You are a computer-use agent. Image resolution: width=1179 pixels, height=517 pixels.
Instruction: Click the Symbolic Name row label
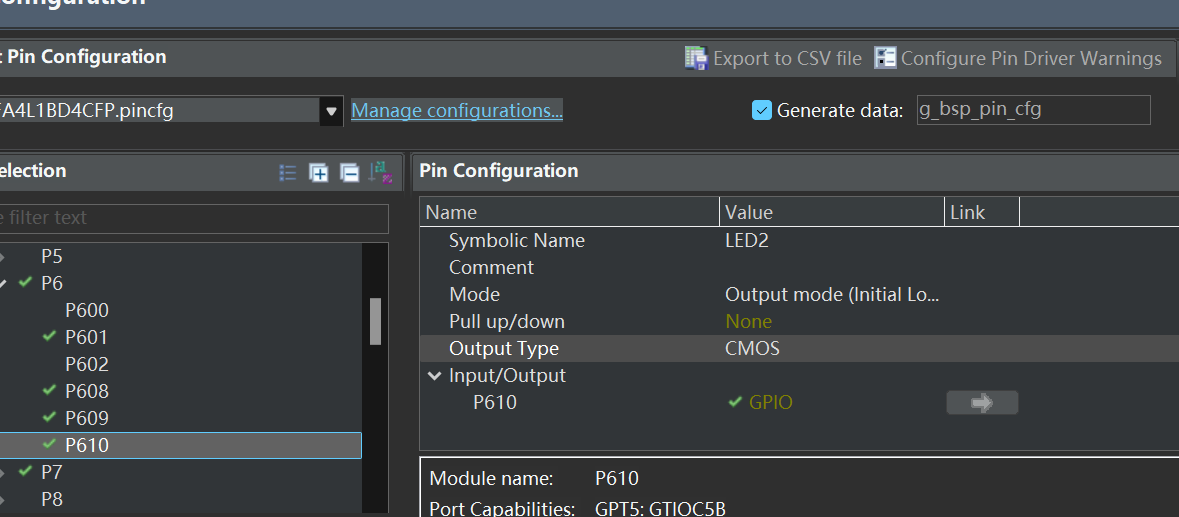(517, 240)
